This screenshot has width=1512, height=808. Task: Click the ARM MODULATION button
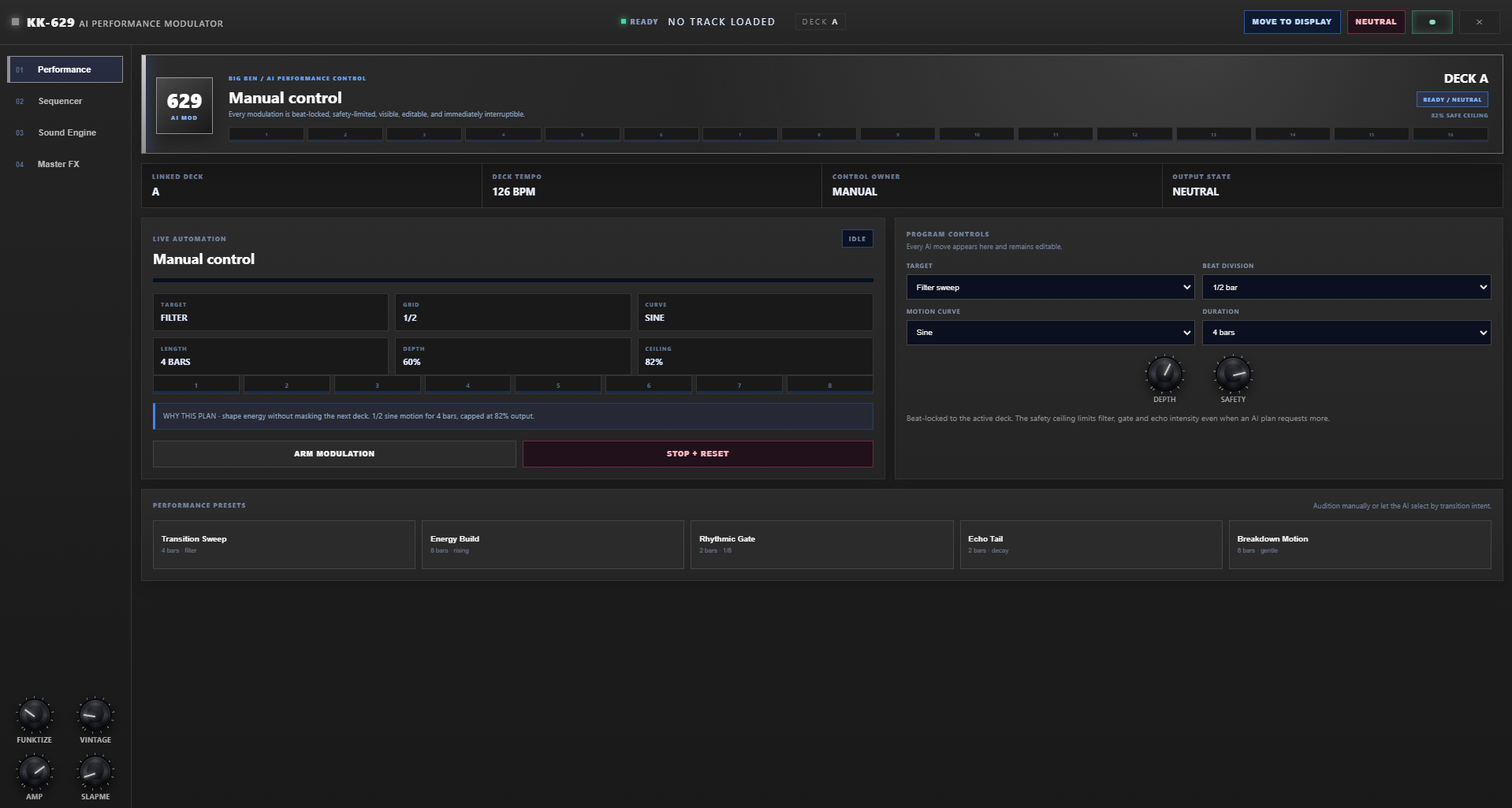pyautogui.click(x=334, y=454)
